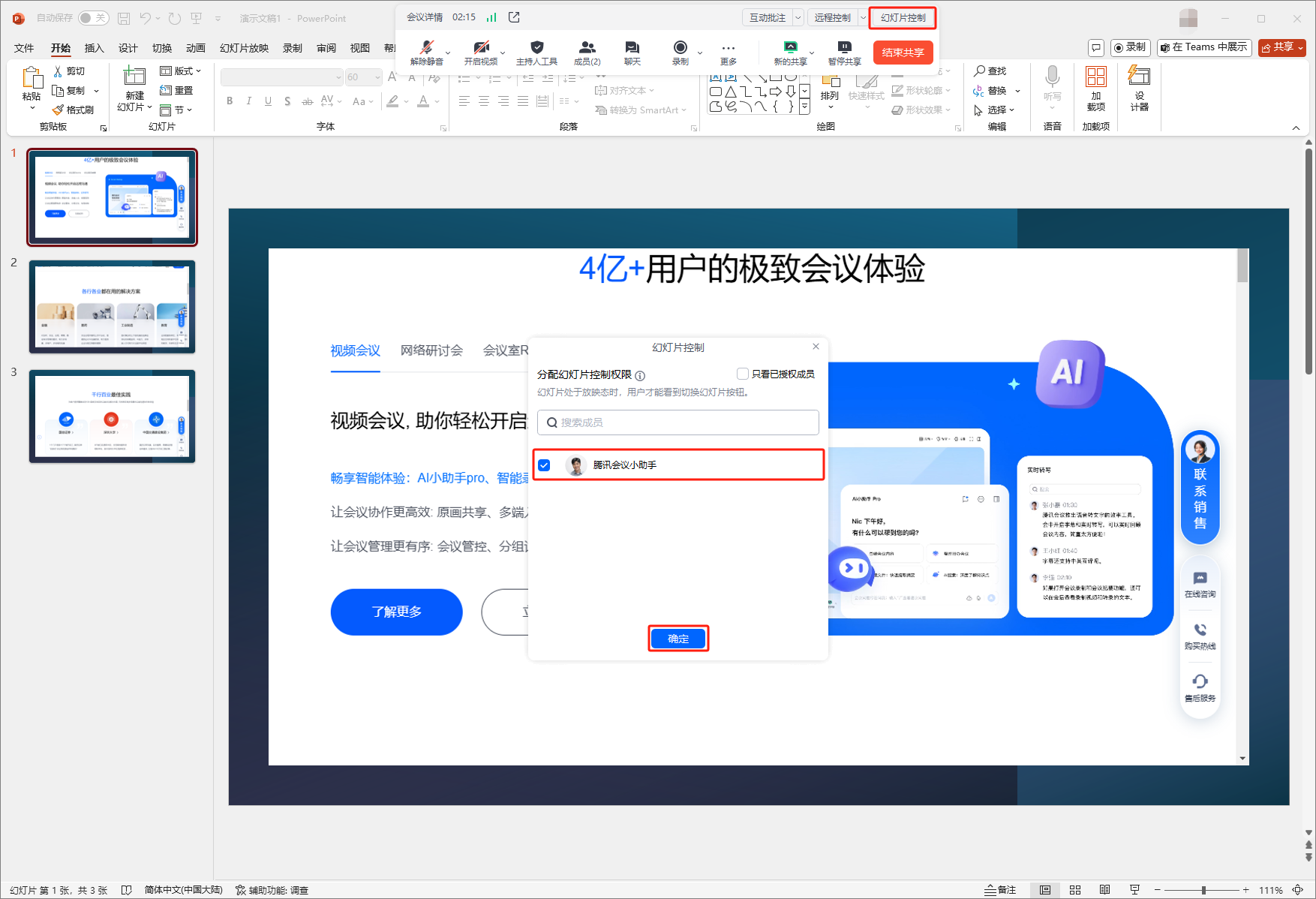Open the 插入 ribbon tab
This screenshot has height=899, width=1316.
[94, 48]
